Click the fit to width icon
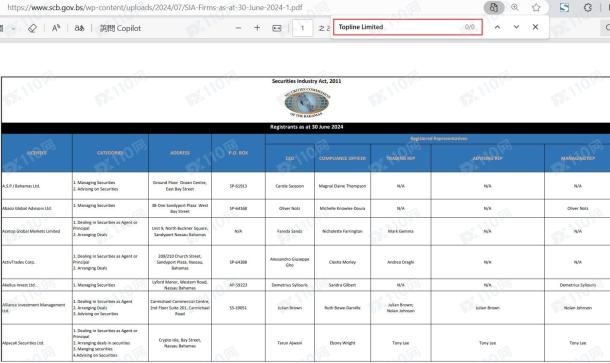Viewport: 610px width, 363px height. (x=277, y=28)
